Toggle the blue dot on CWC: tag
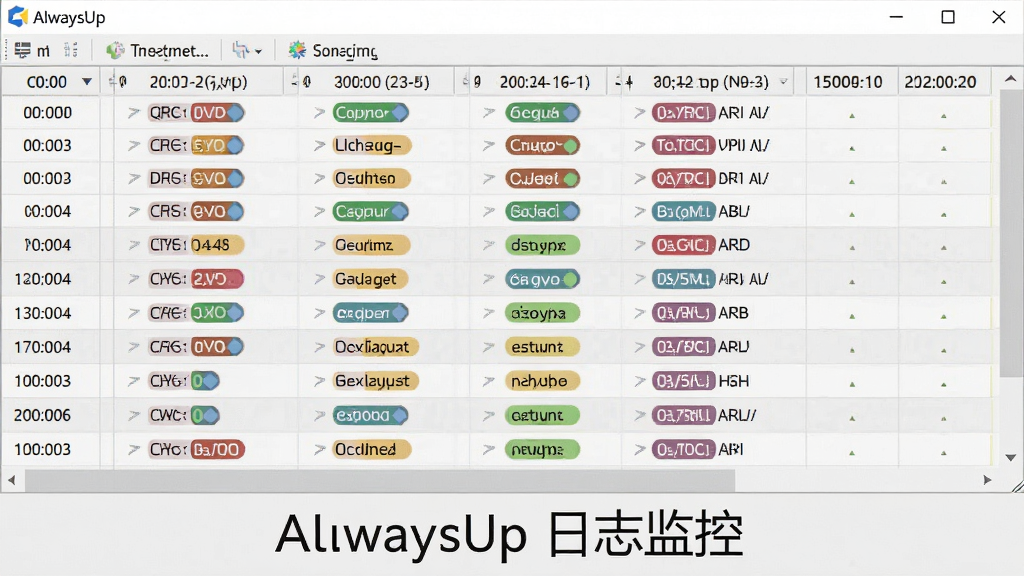Viewport: 1024px width, 576px height. tap(210, 415)
